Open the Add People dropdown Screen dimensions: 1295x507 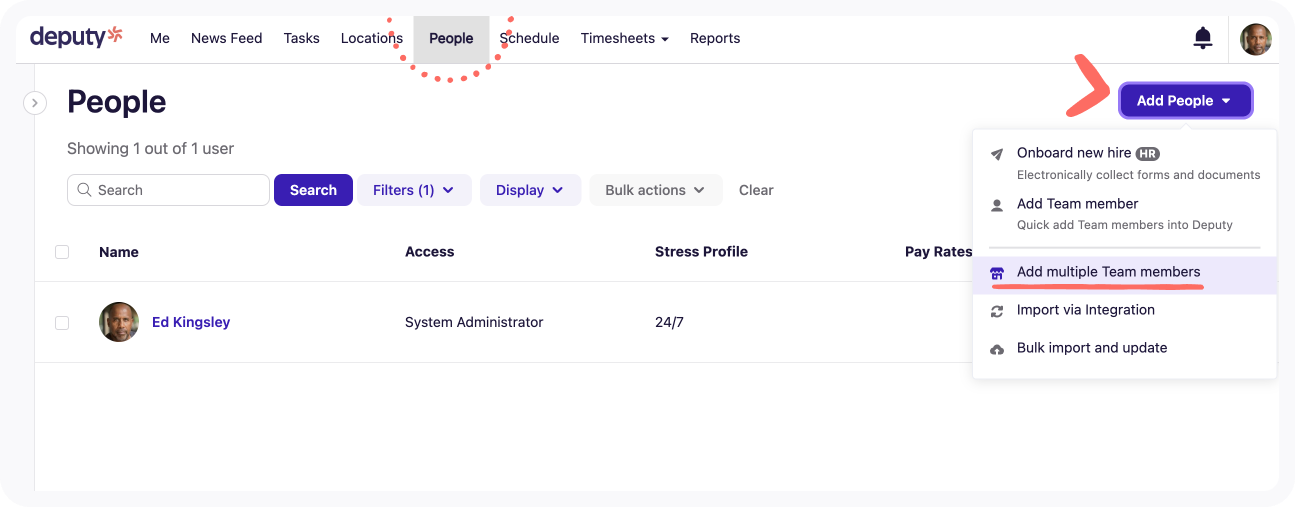coord(1185,101)
